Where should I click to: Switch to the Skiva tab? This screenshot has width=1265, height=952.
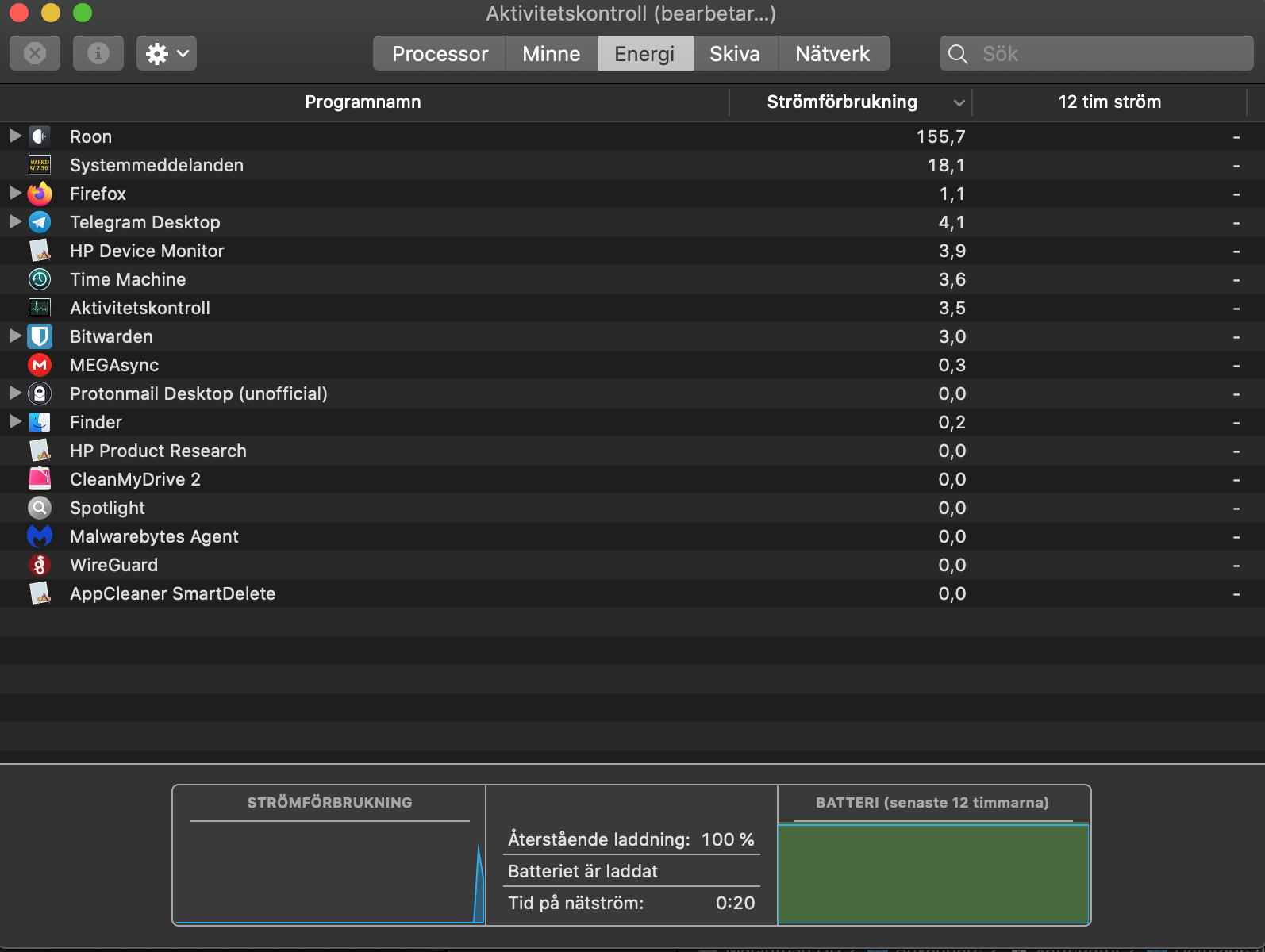[735, 53]
